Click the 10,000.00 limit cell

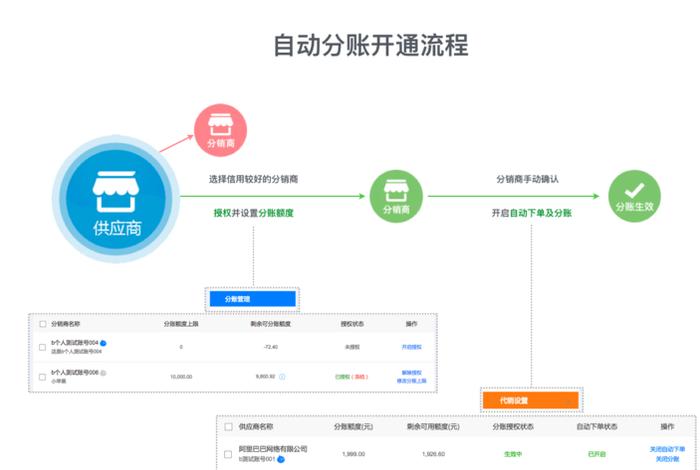(x=181, y=377)
